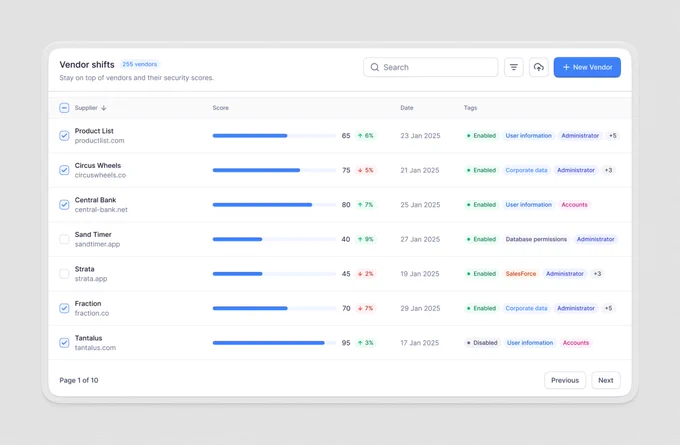Image resolution: width=680 pixels, height=445 pixels.
Task: Expand +3 tags on Strata row
Action: point(597,274)
